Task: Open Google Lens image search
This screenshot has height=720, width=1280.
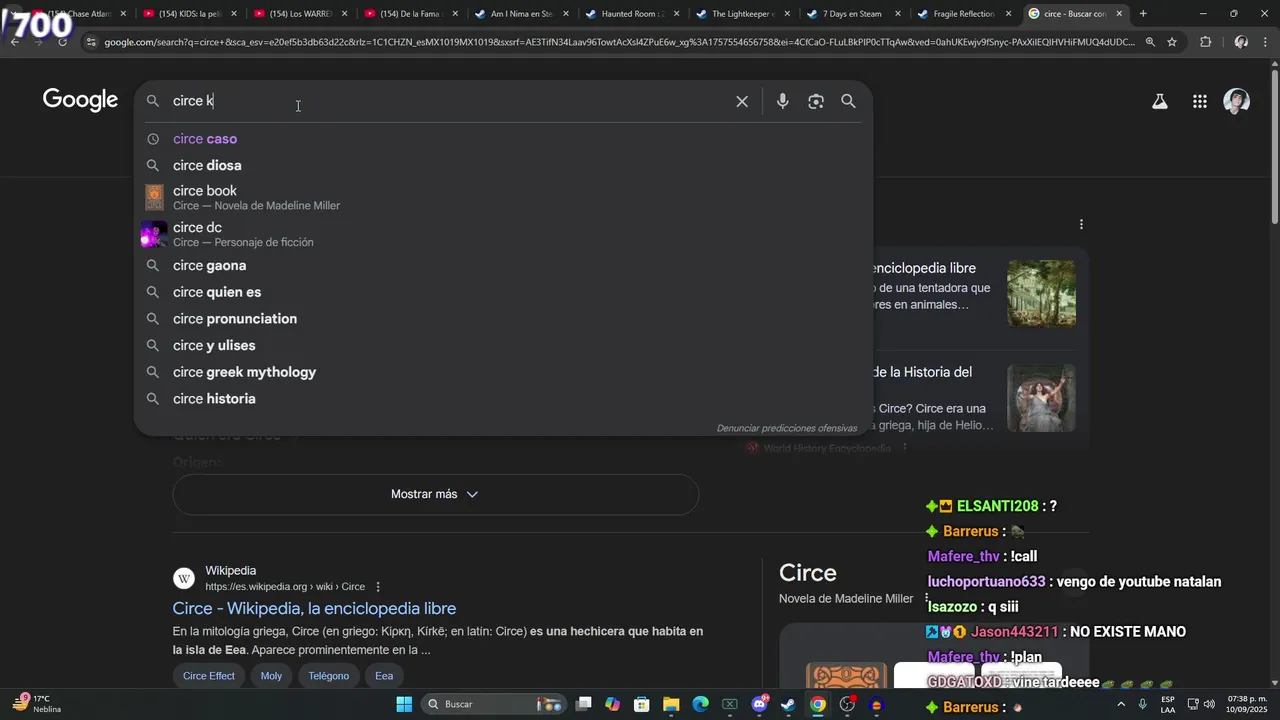Action: point(816,101)
